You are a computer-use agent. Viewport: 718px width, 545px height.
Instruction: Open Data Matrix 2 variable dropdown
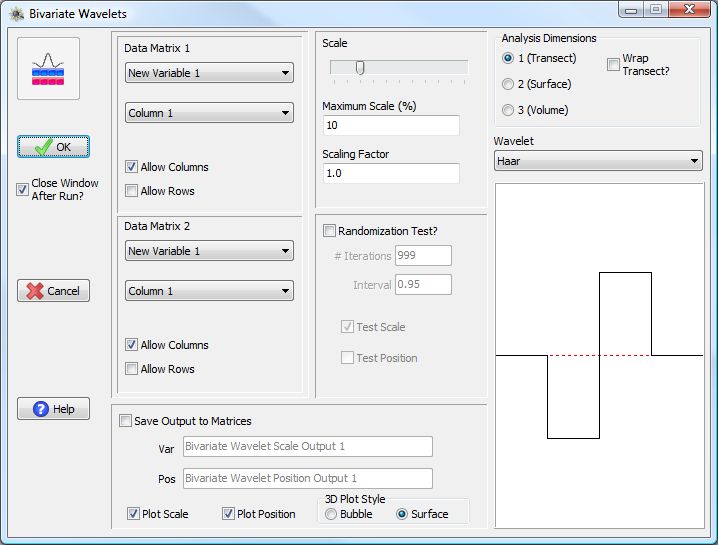pos(209,251)
